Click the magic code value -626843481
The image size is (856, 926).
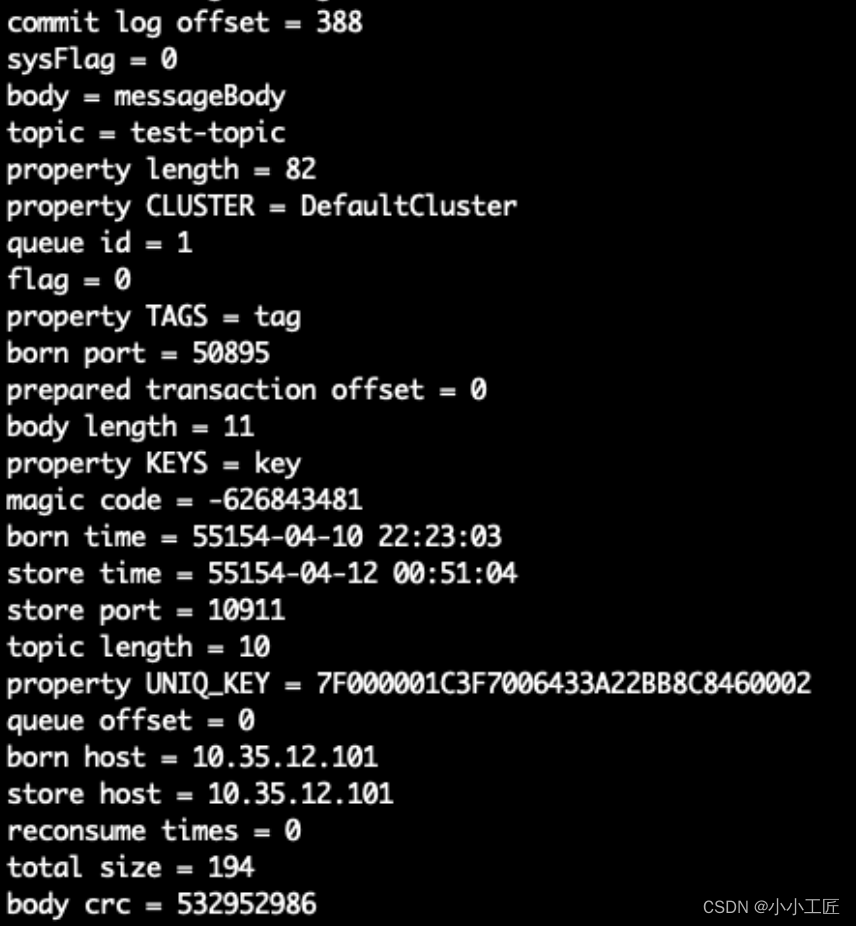pos(285,500)
